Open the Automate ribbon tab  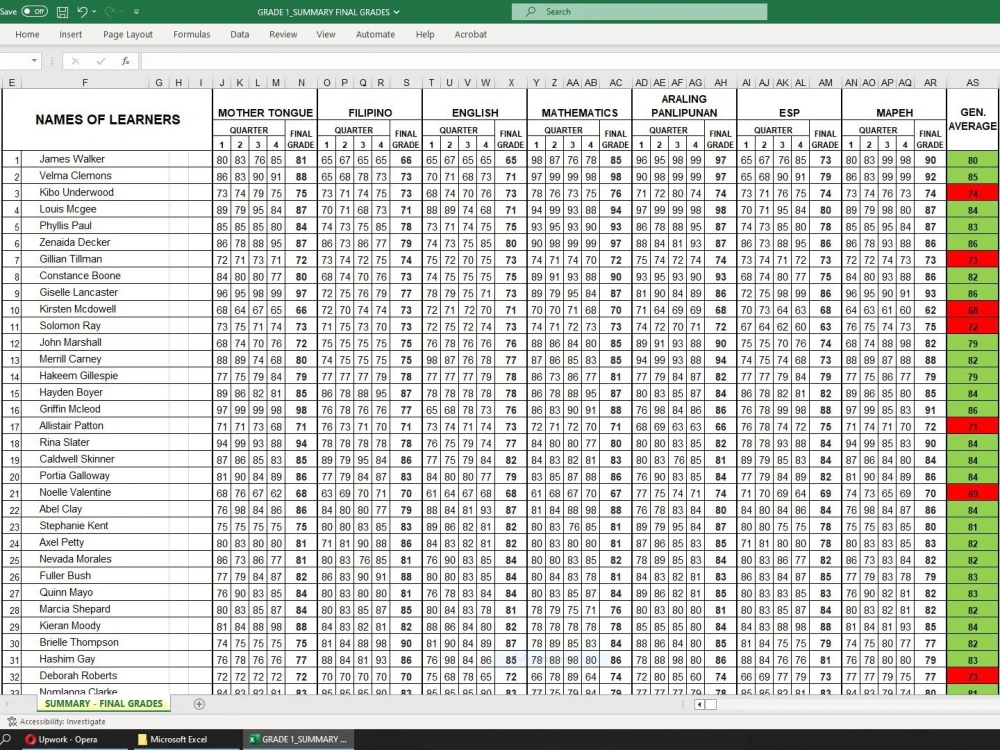click(x=375, y=34)
